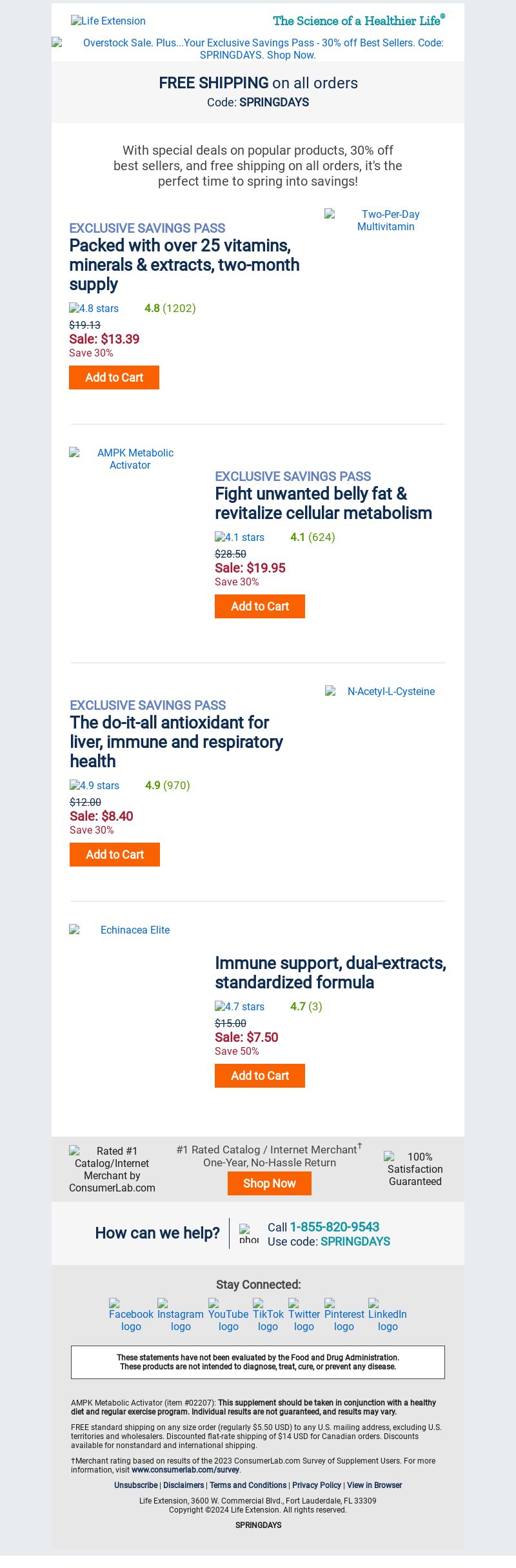Click the LinkedIn logo icon
Screen dimensions: 516x1568
(388, 1315)
